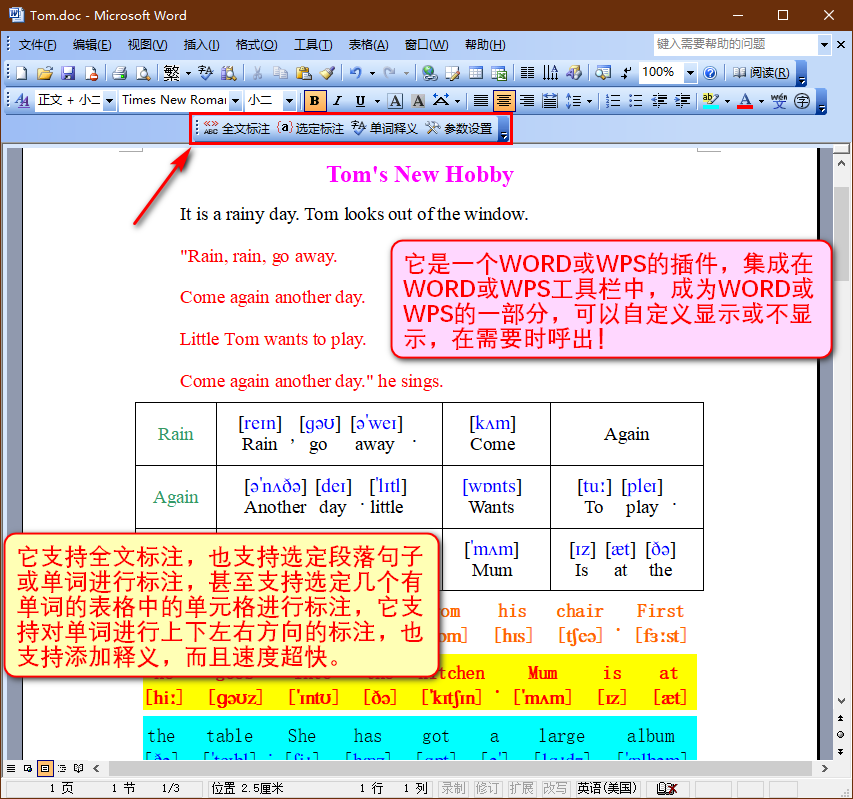The height and width of the screenshot is (799, 853).
Task: Insert a hyperlink with the globe icon
Action: [430, 73]
